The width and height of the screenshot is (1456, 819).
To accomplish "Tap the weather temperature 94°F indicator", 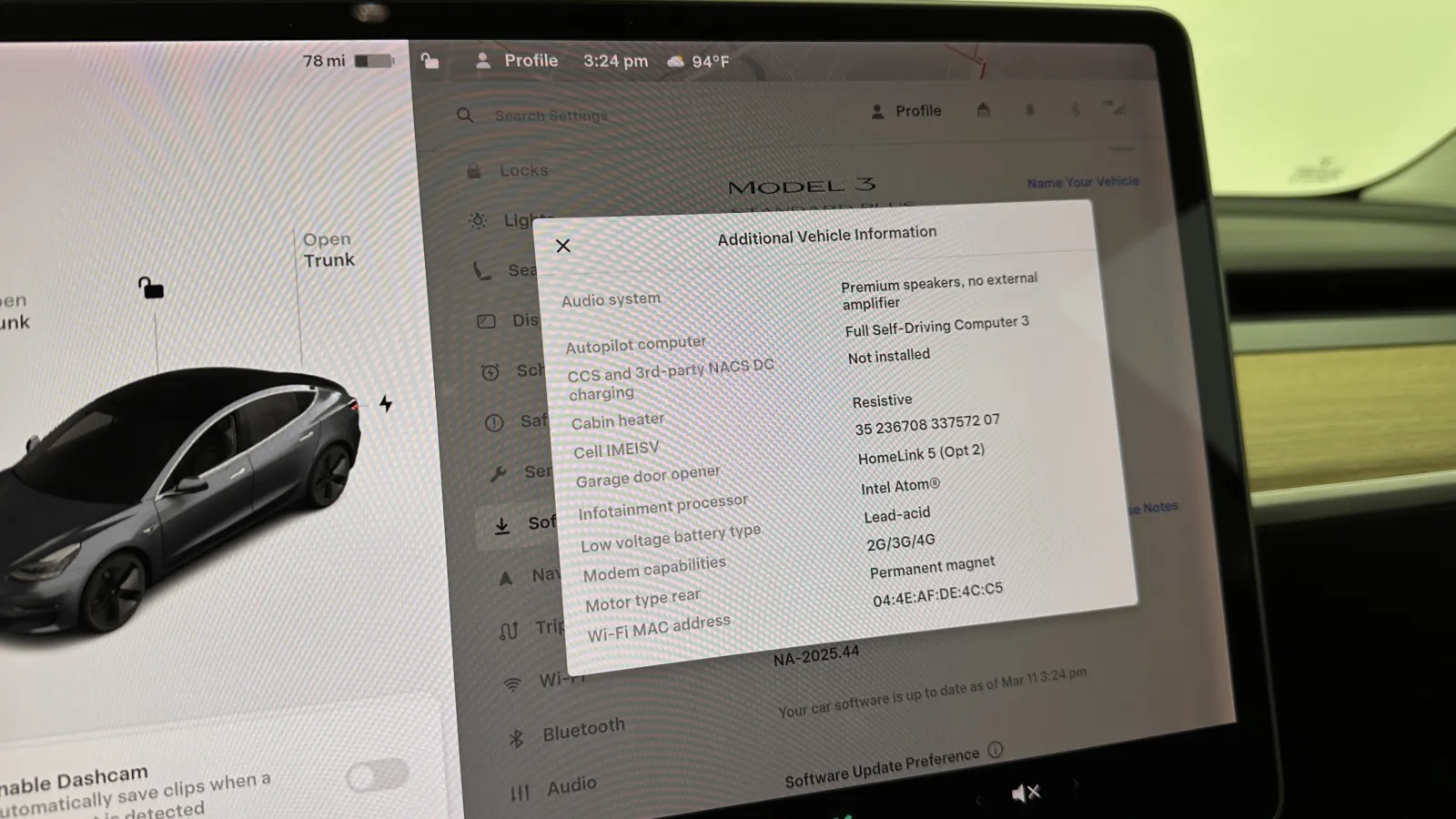I will 699,61.
